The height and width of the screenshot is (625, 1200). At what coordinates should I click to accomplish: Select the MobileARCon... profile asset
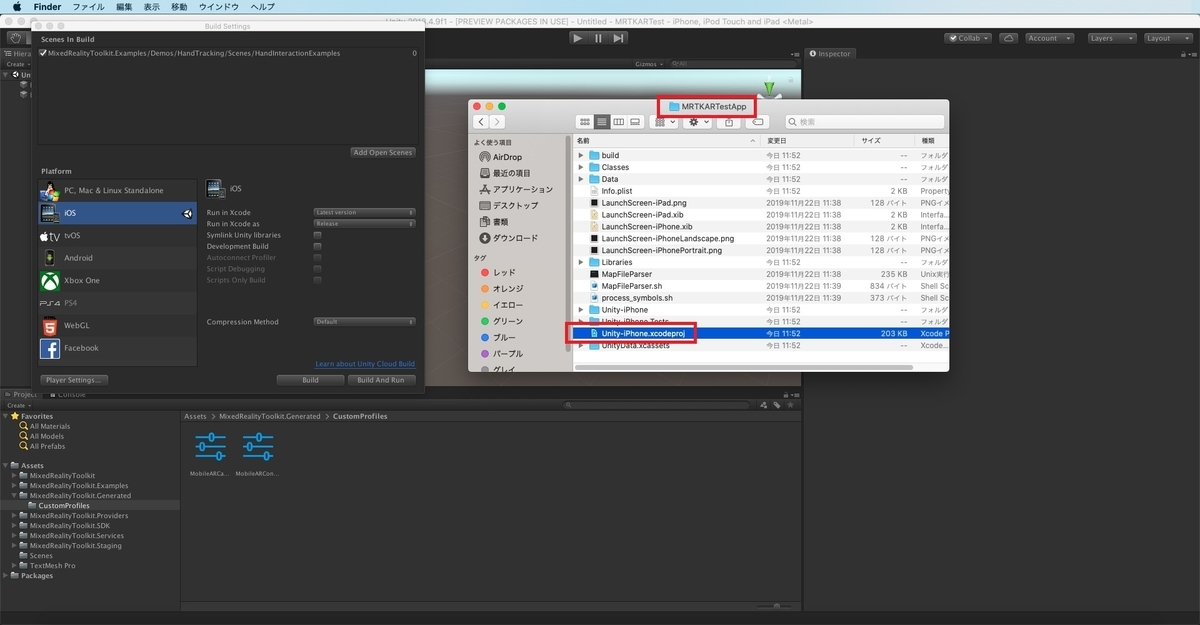pos(258,455)
